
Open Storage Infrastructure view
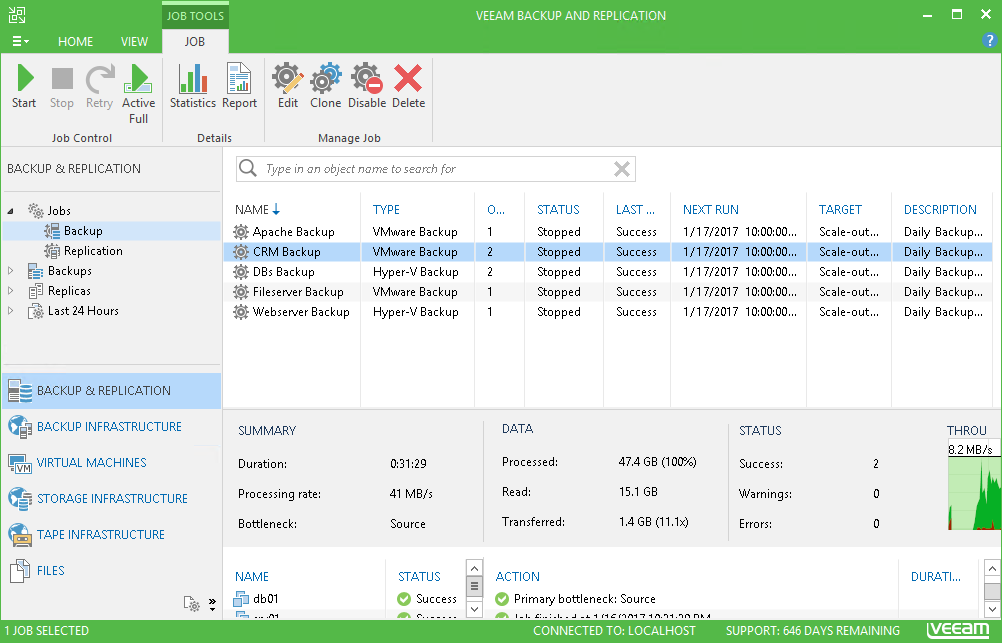tap(112, 499)
